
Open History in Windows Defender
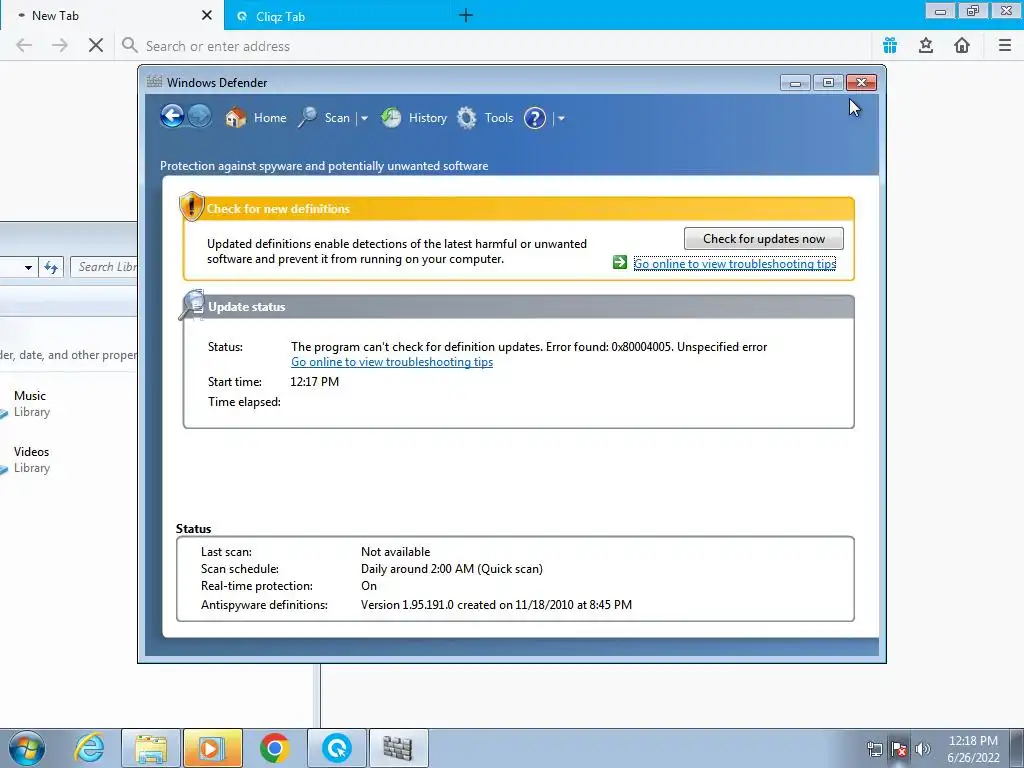coord(414,118)
